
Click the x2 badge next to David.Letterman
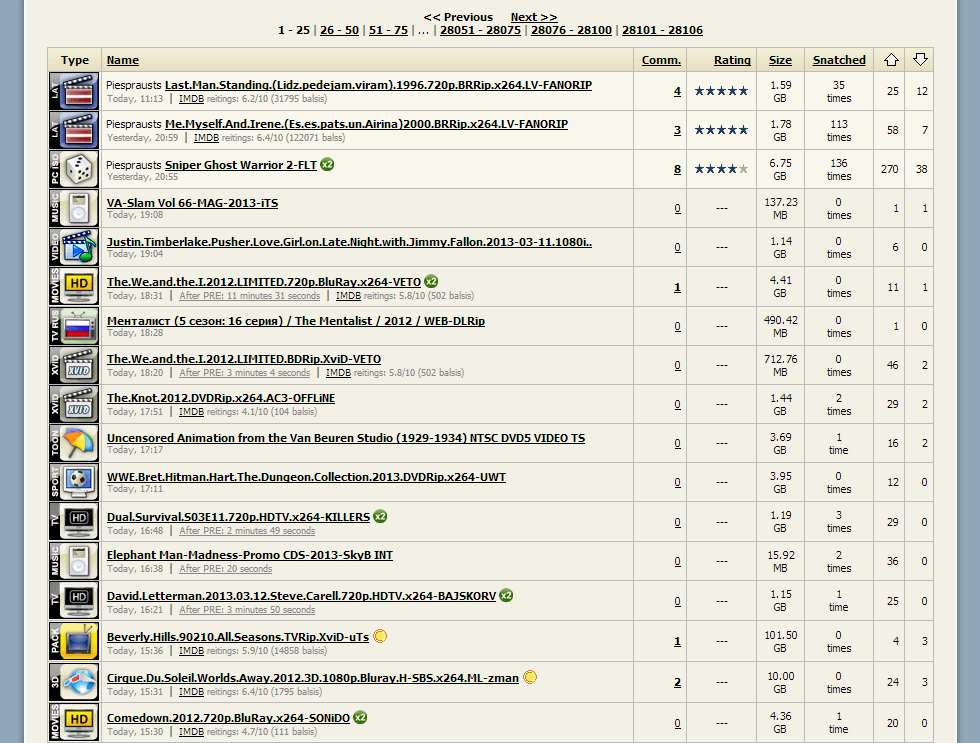(506, 595)
